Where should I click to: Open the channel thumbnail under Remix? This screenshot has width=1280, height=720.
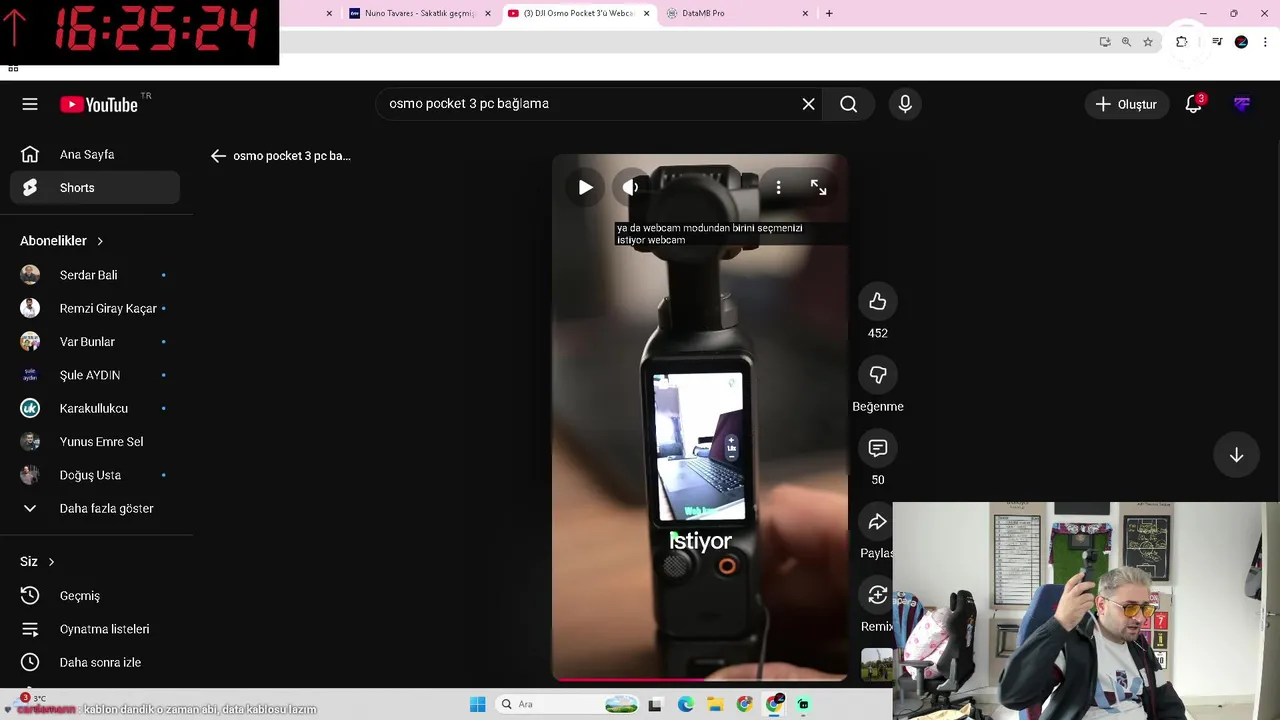(877, 664)
